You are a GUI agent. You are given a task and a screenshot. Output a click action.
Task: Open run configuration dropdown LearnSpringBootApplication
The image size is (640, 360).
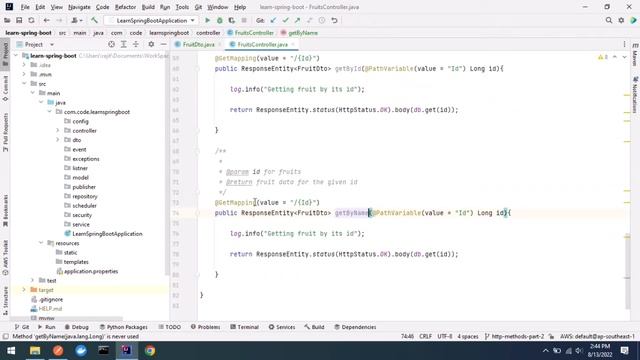tap(151, 20)
